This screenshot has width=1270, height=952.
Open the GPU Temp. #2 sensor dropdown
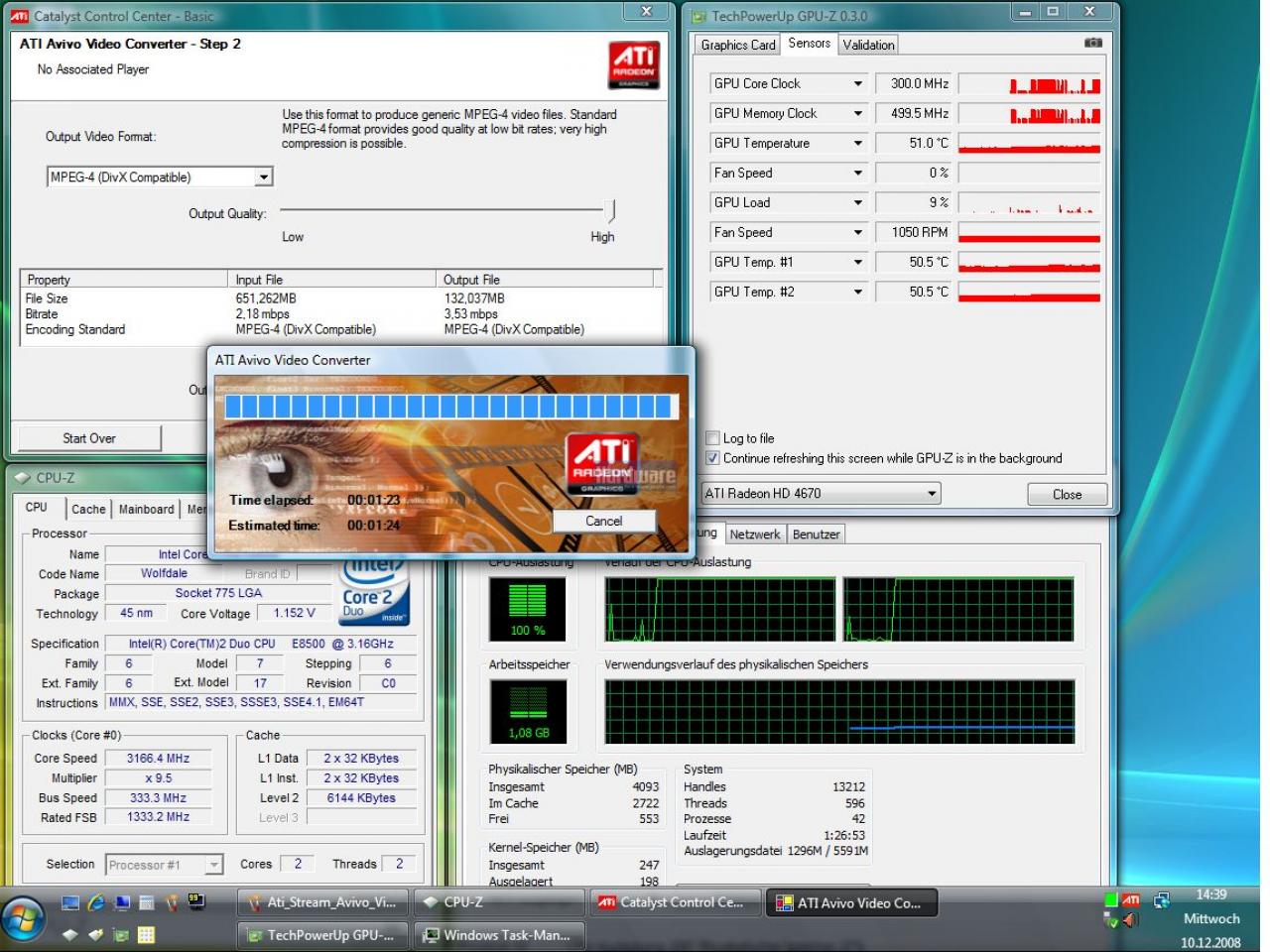[858, 293]
